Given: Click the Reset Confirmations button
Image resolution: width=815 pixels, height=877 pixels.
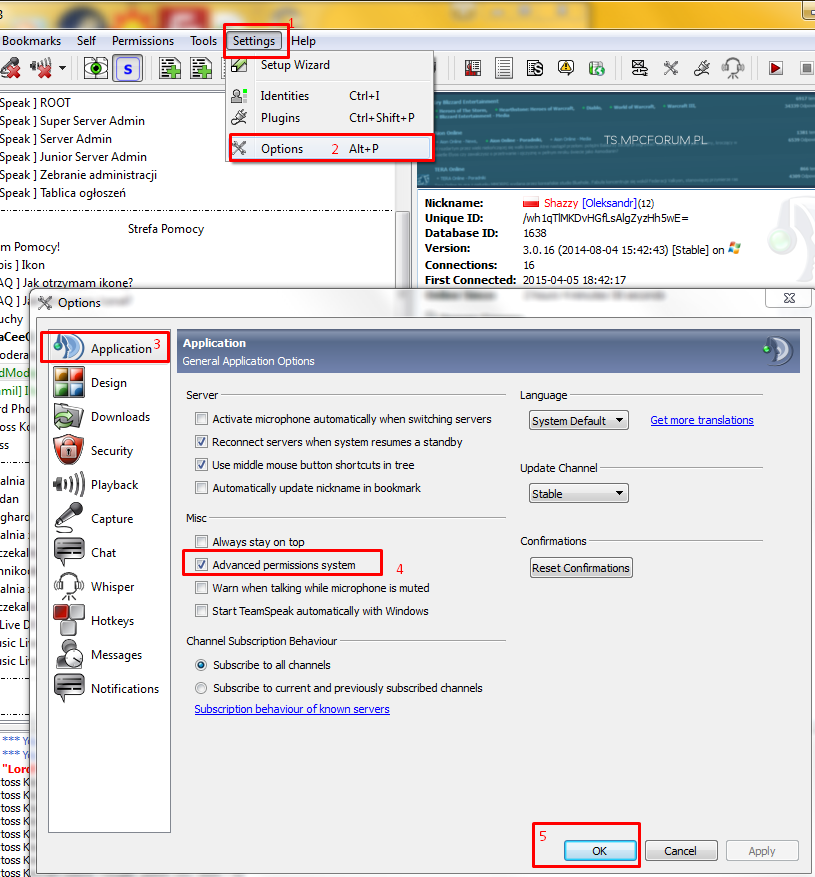Looking at the screenshot, I should pos(581,568).
